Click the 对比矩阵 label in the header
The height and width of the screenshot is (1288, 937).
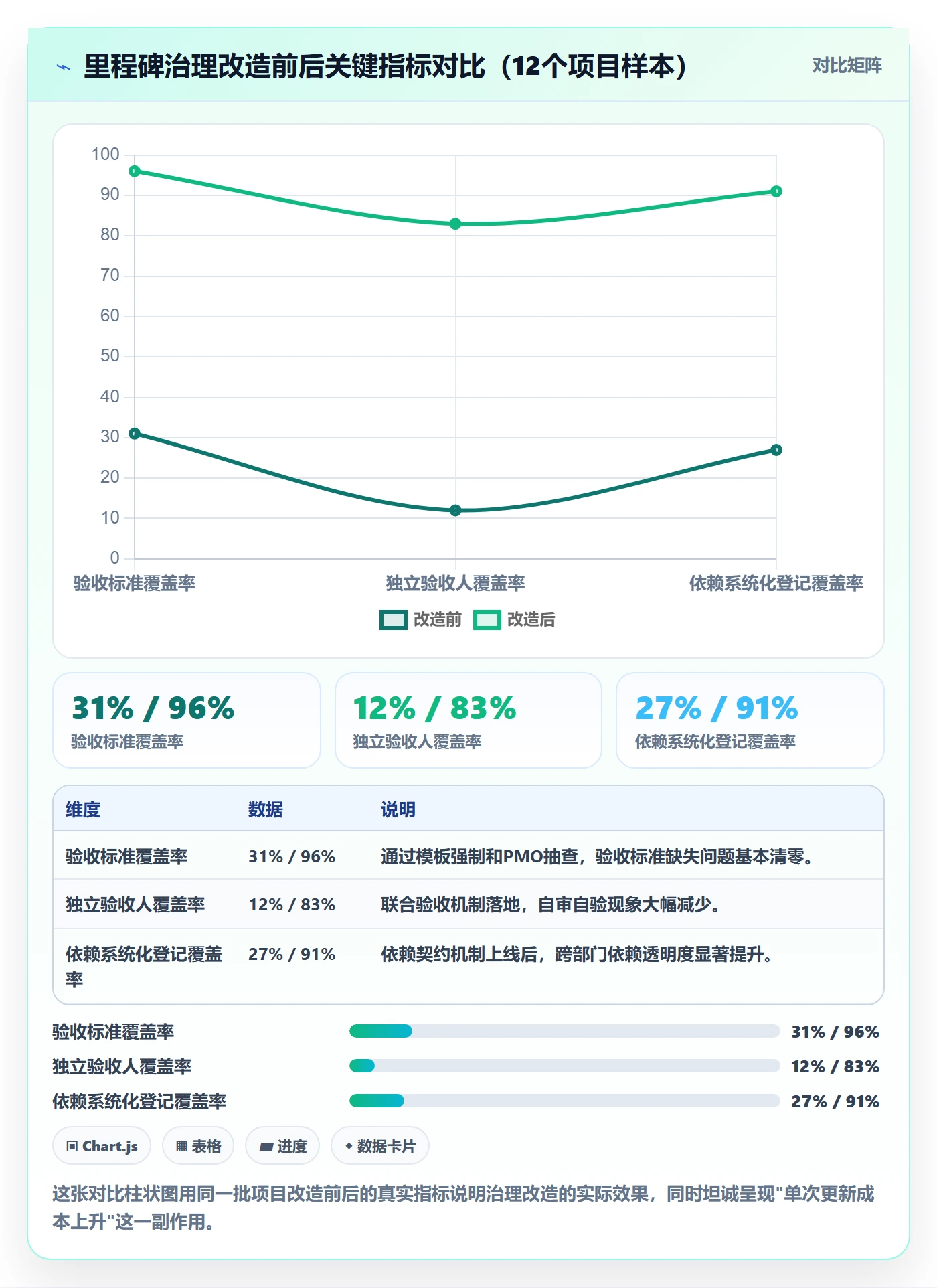tap(847, 65)
